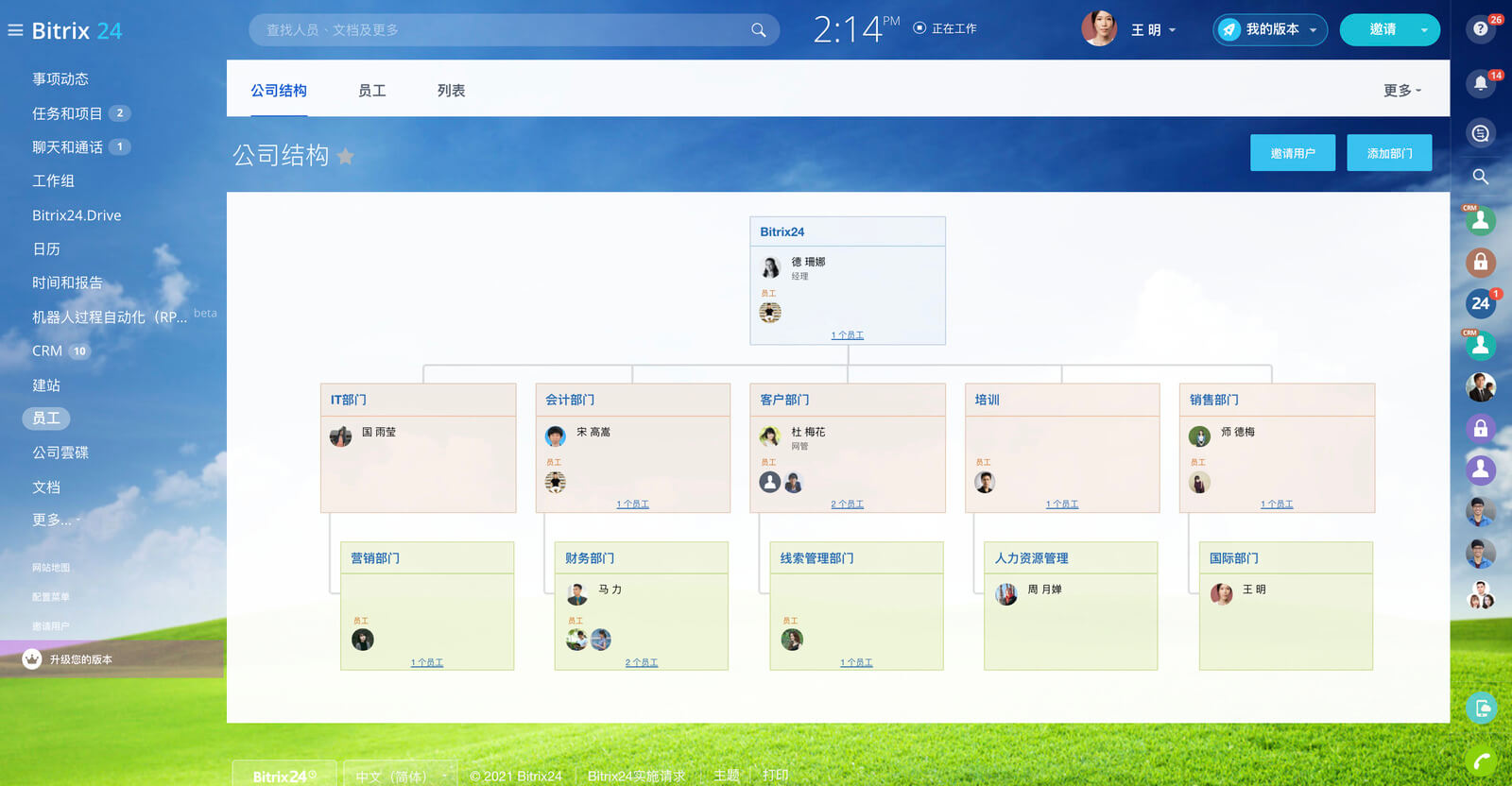1512x786 pixels.
Task: Open the 2个员工 link in the 财务部门 box
Action: (642, 663)
